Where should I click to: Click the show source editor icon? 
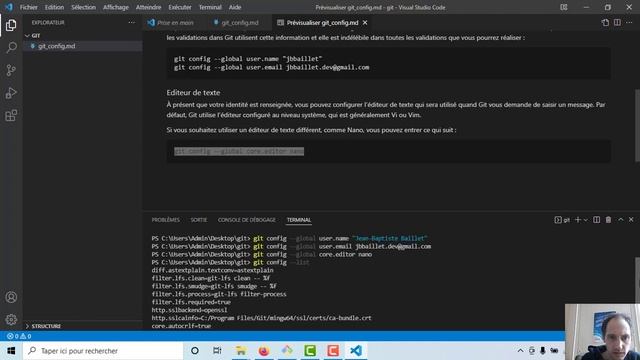605,22
